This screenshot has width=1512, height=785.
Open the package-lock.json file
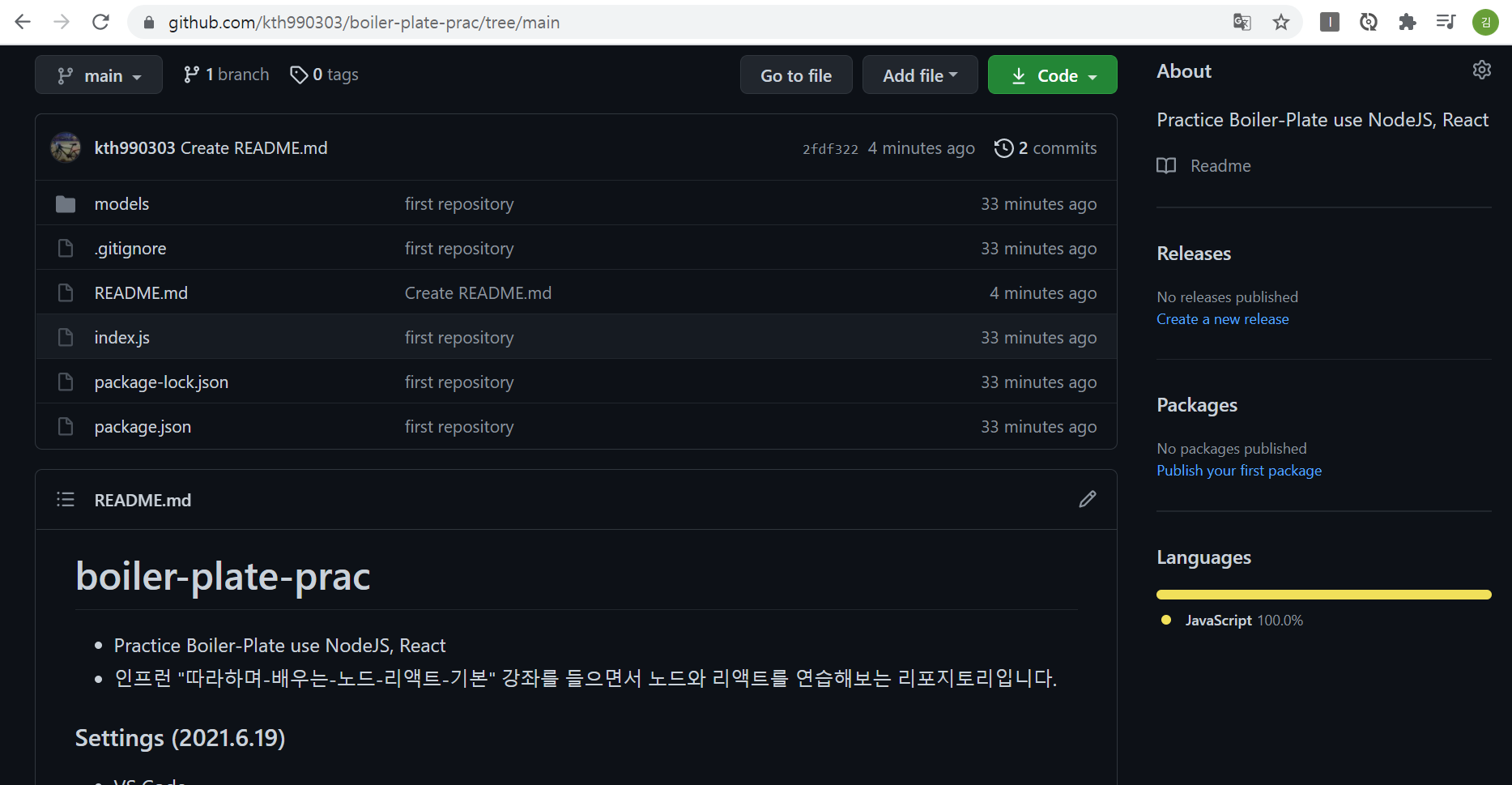click(161, 382)
